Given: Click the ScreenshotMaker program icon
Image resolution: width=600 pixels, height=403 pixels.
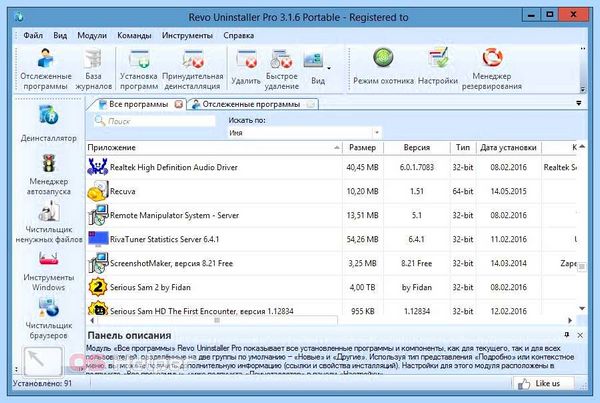Looking at the screenshot, I should coord(98,263).
